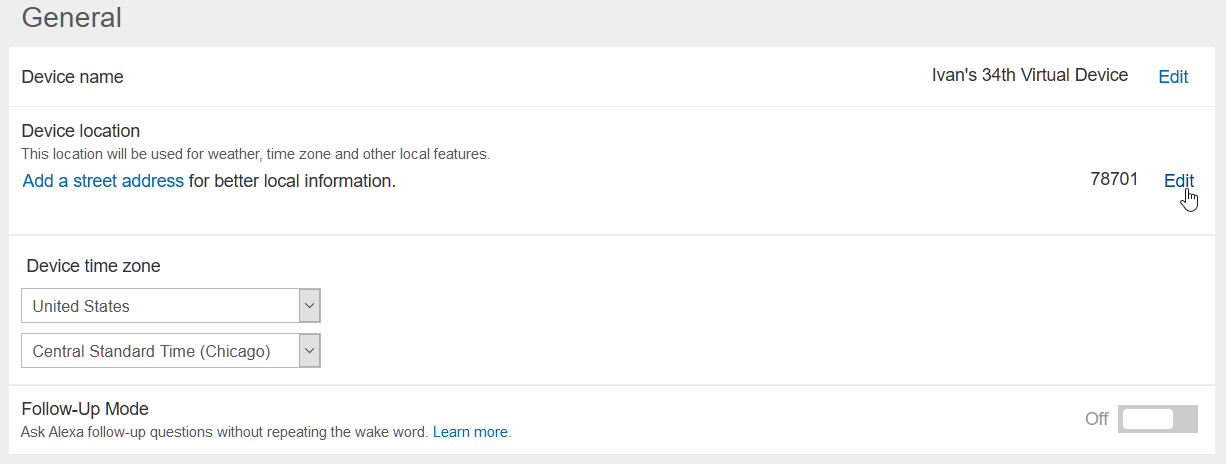The height and width of the screenshot is (464, 1226).
Task: Open the Central Standard Time (Chicago) dropdown
Action: [x=171, y=351]
